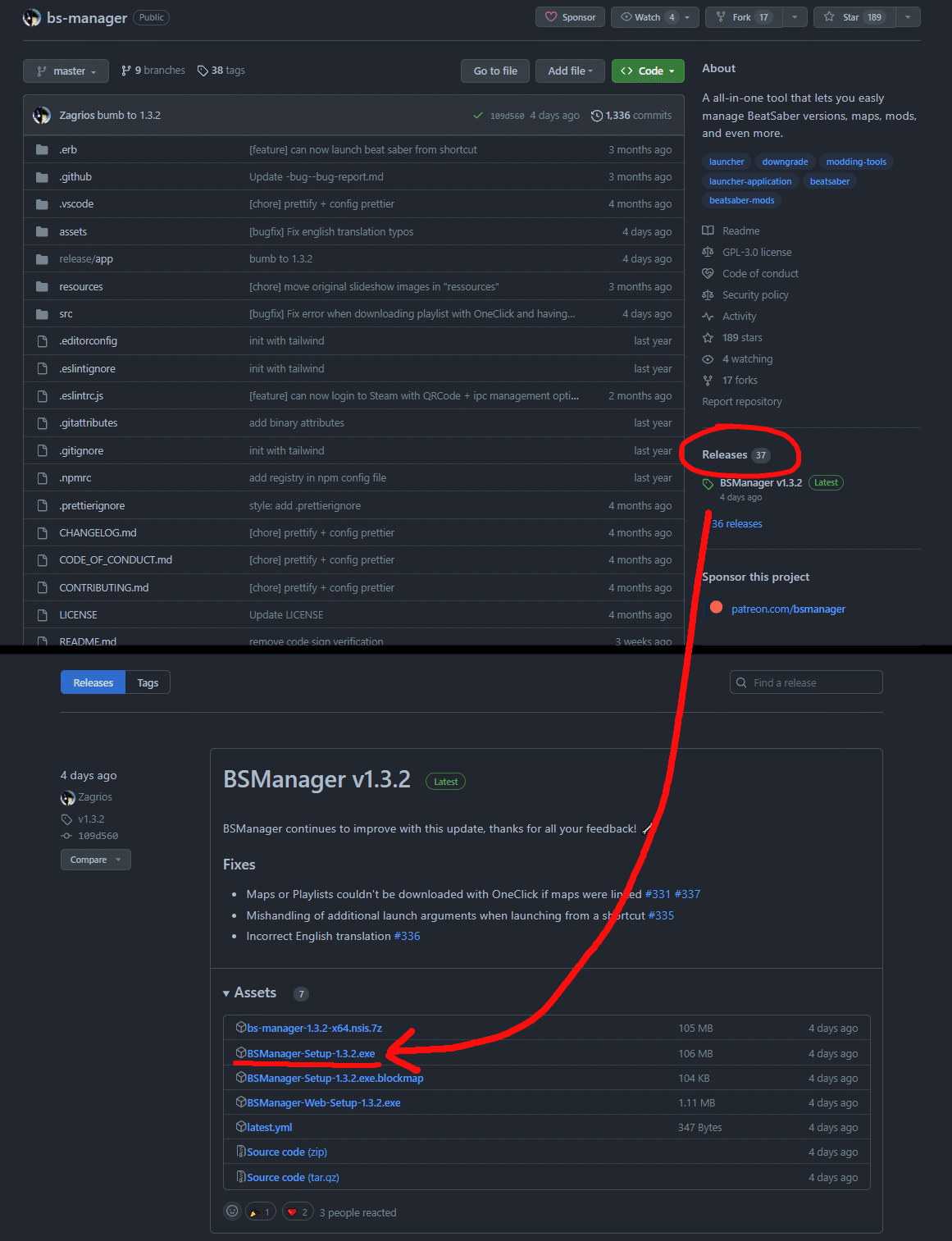Screen dimensions: 952x1241
Task: Click the Find a release search field
Action: (805, 682)
